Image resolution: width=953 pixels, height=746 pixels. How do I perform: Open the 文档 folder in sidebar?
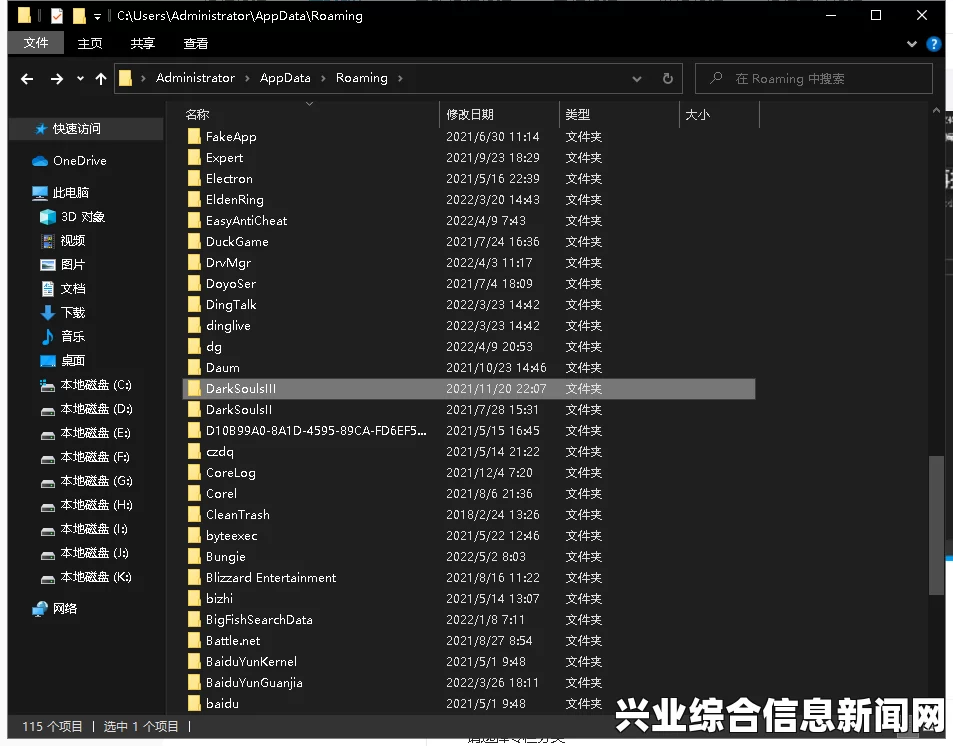click(72, 289)
